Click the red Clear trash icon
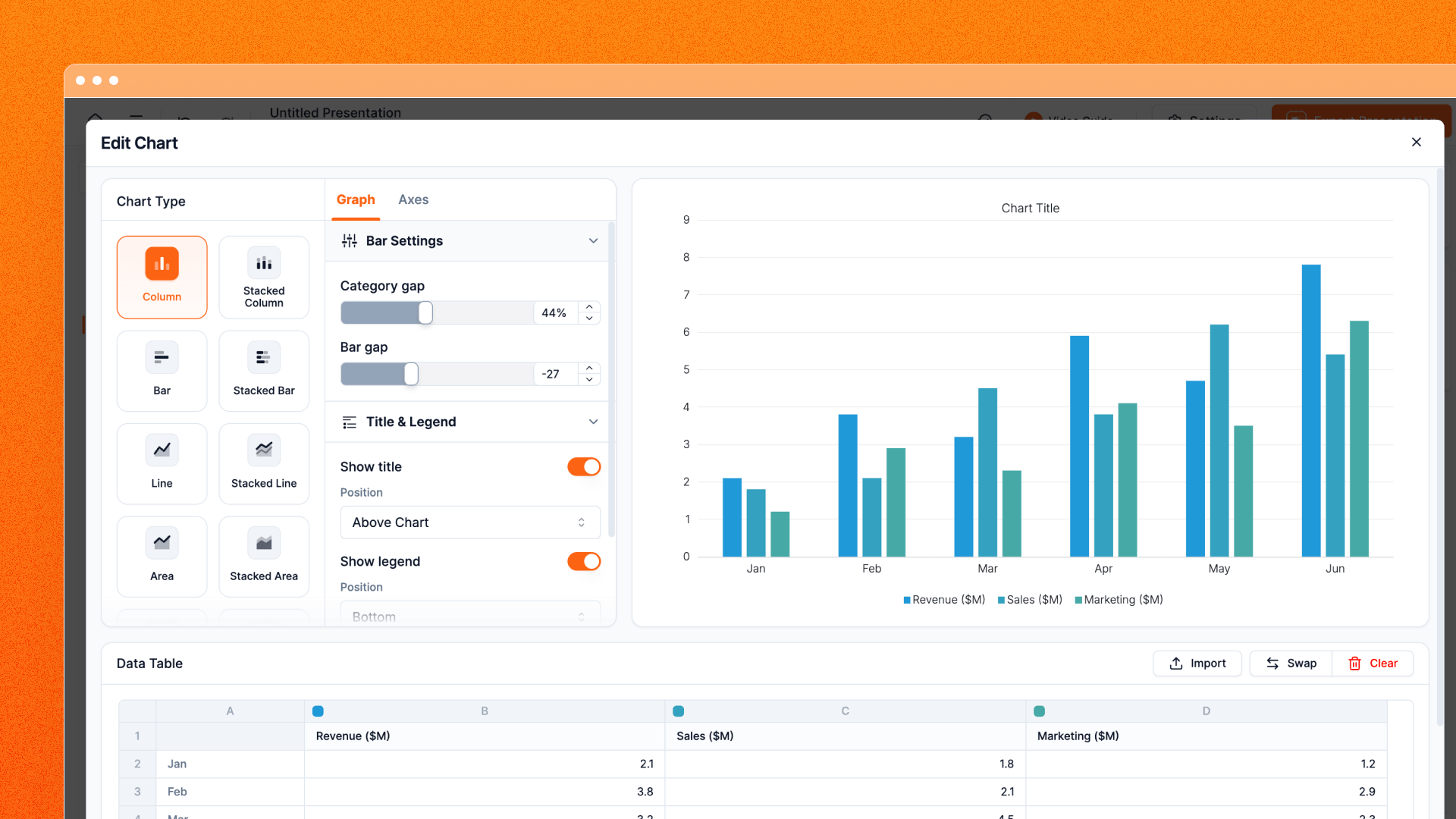This screenshot has width=1456, height=819. pyautogui.click(x=1354, y=664)
